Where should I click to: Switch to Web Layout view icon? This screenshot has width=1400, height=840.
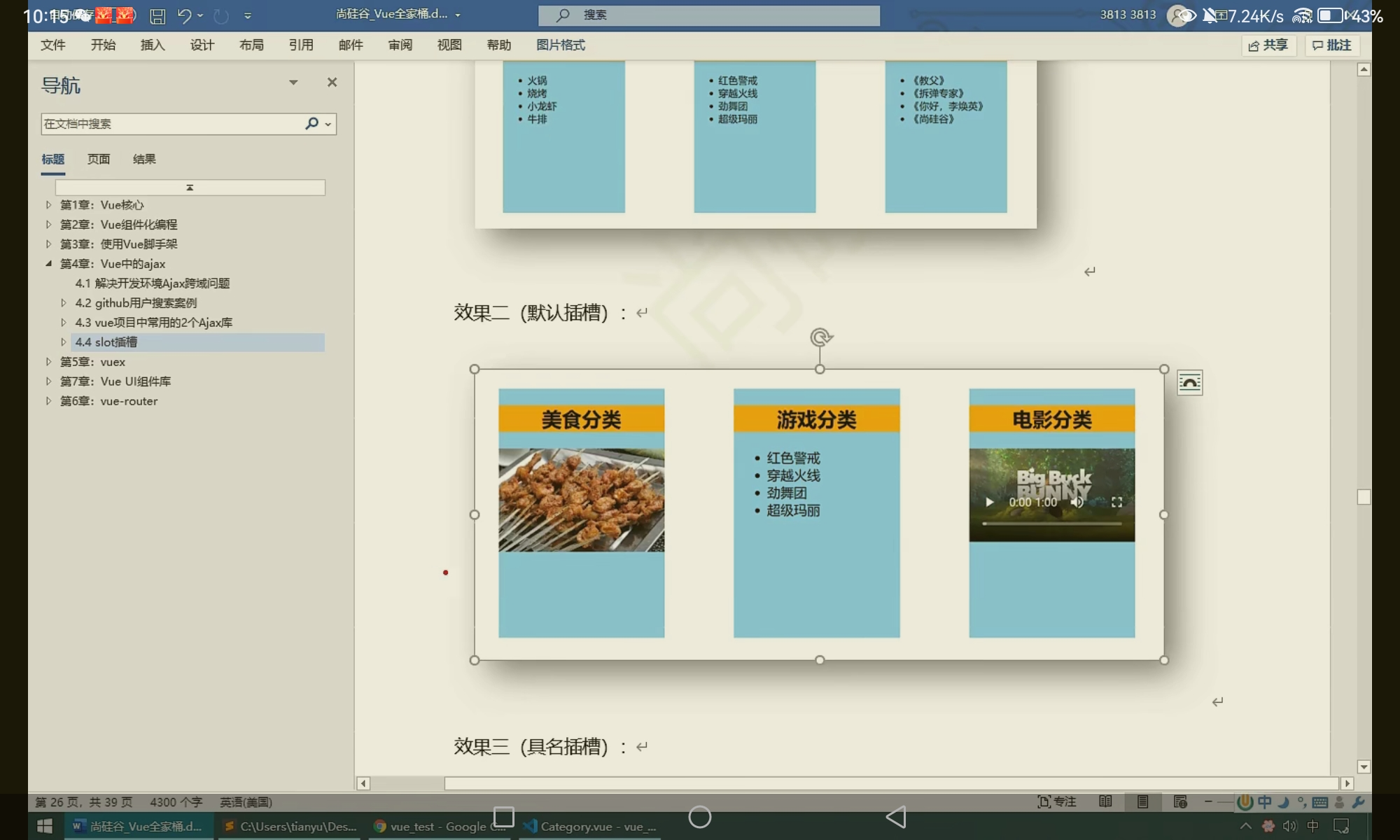tap(1180, 801)
